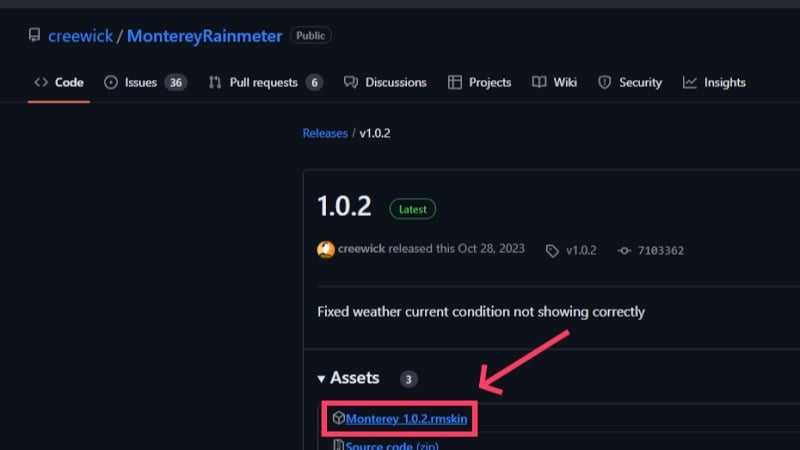Click the zip file icon beside Source code
800x450 pixels.
(x=338, y=445)
